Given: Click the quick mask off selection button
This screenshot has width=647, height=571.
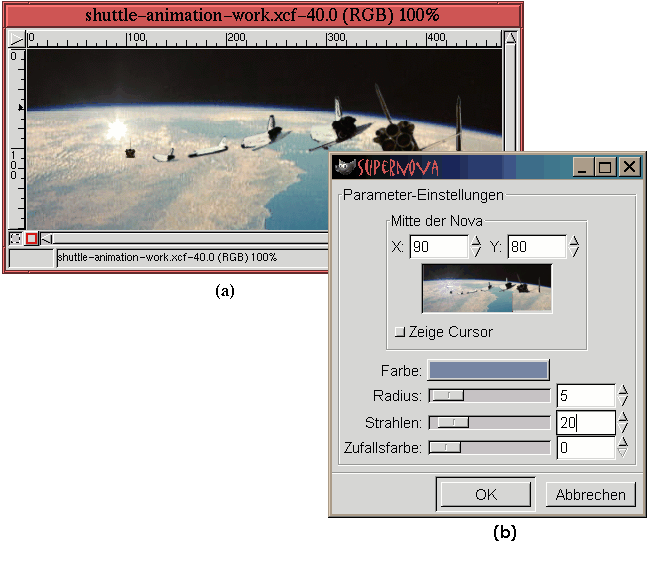Looking at the screenshot, I should (x=16, y=238).
